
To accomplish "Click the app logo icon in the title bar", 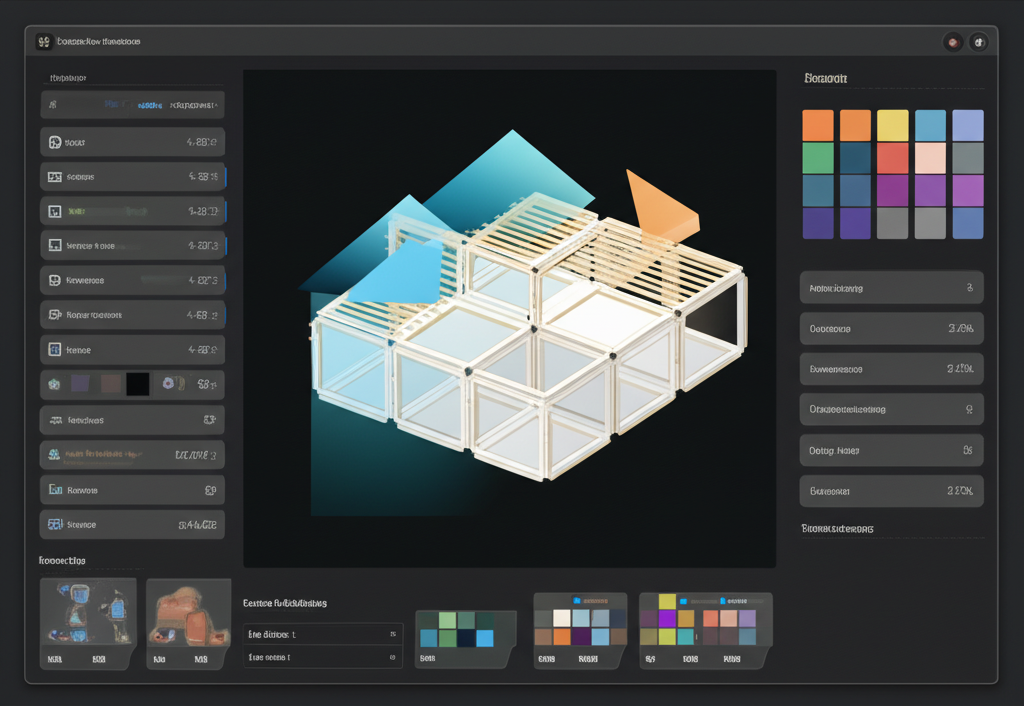I will [42, 41].
